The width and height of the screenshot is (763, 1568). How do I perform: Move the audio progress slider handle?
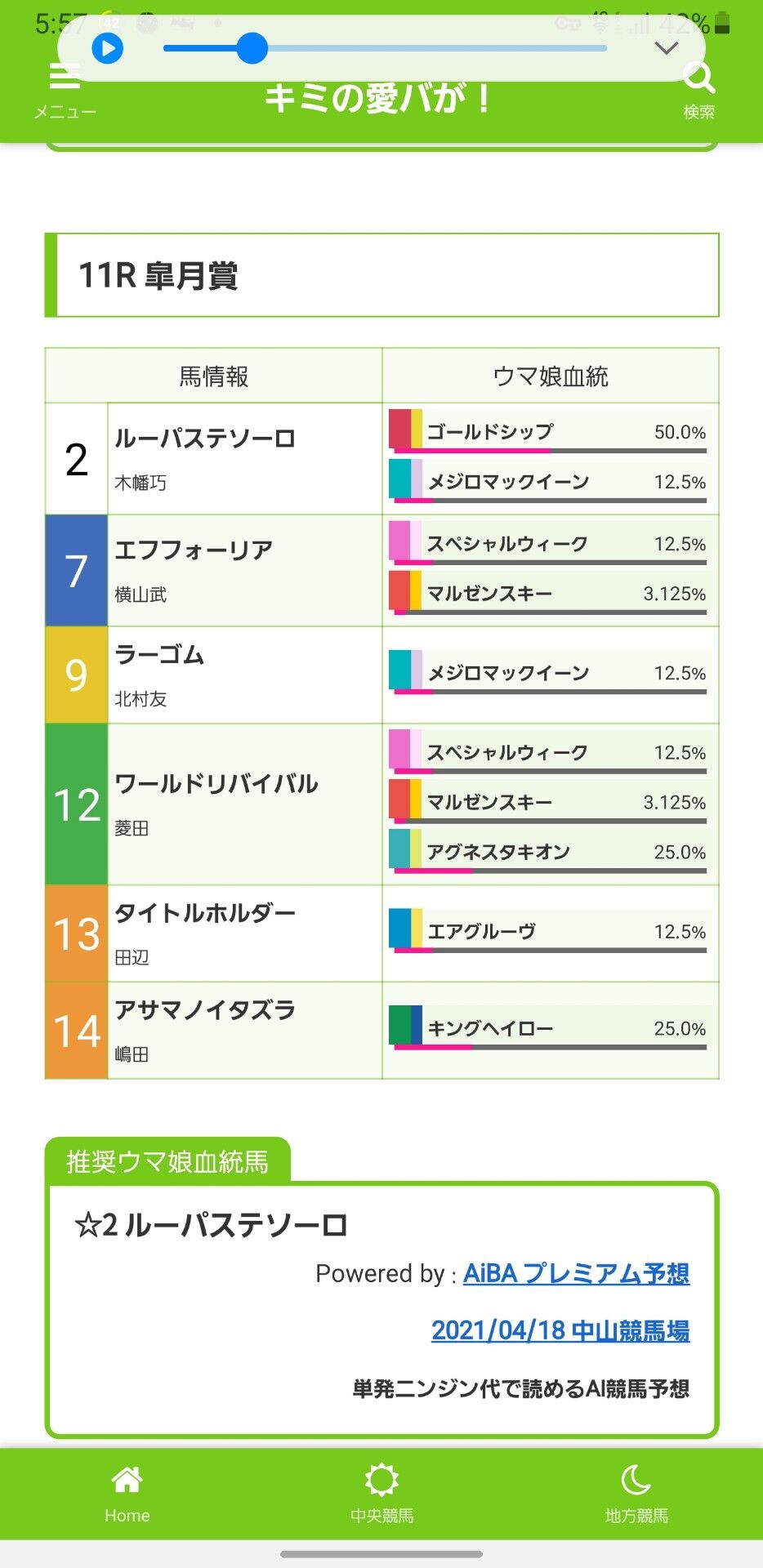coord(252,48)
